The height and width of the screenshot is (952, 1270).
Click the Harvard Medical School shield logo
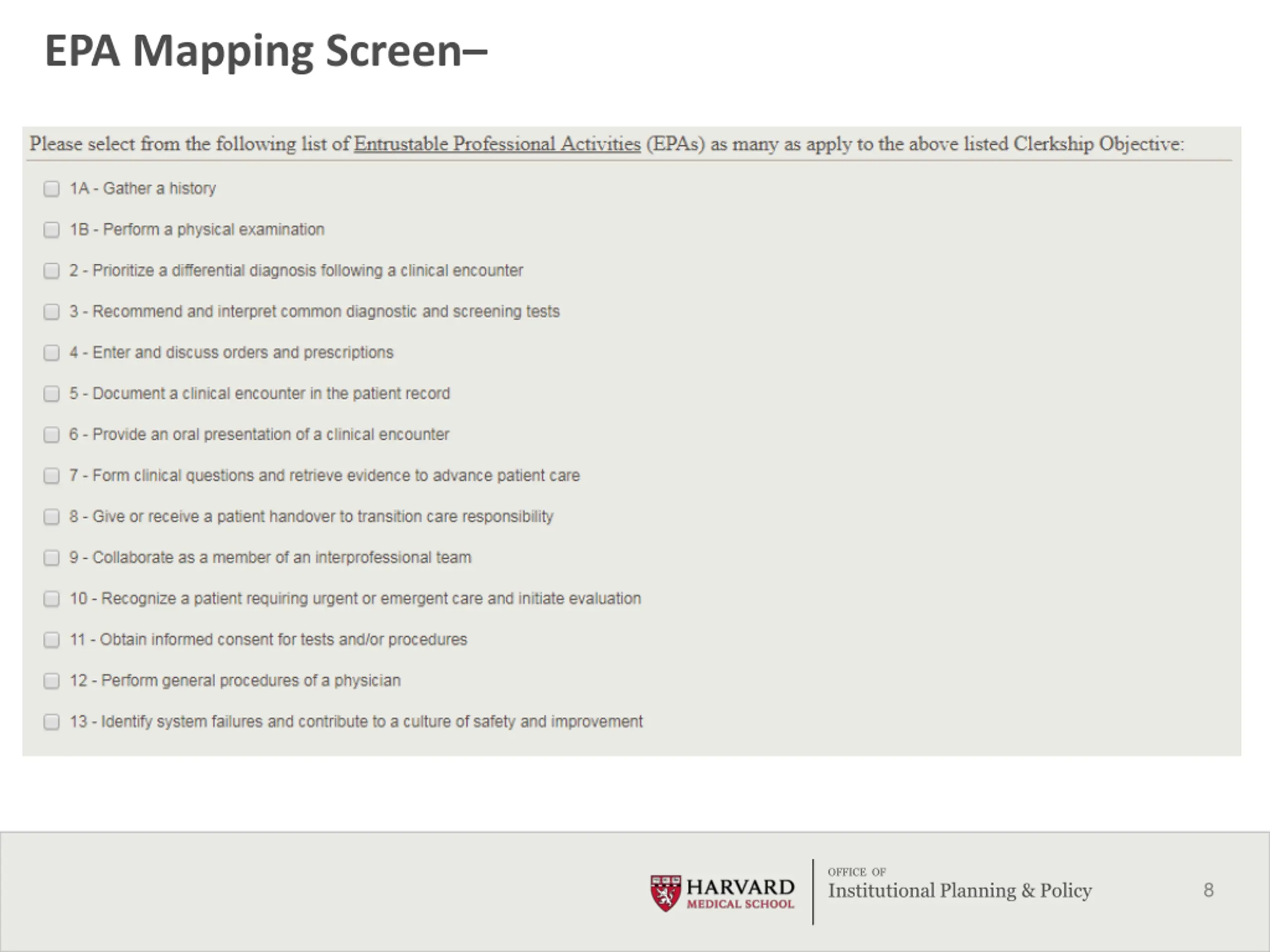(665, 893)
